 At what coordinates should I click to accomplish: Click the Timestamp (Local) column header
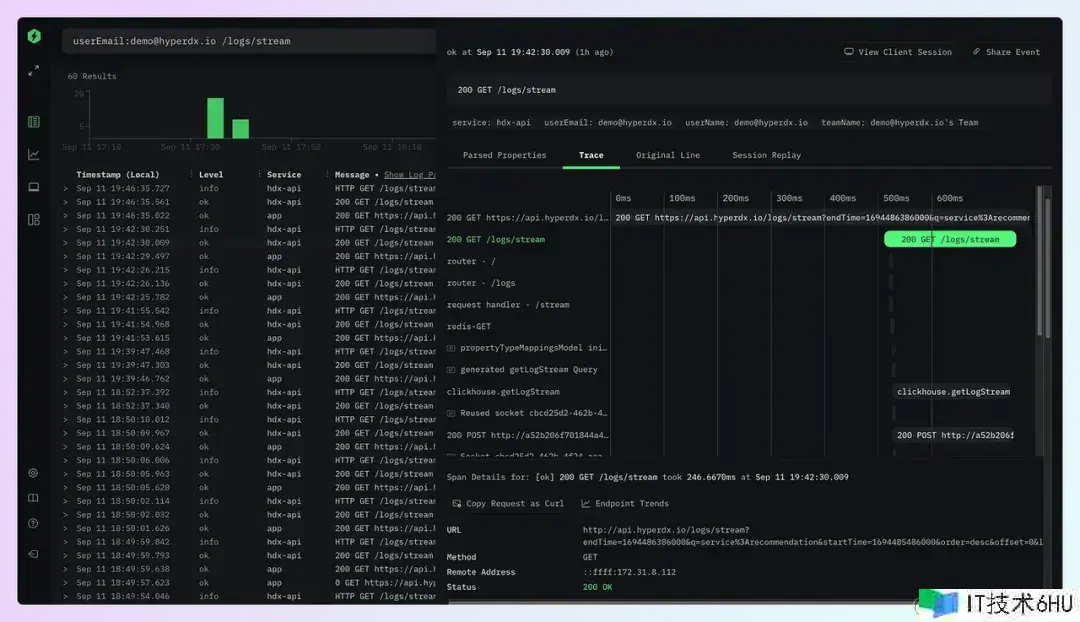tap(117, 175)
